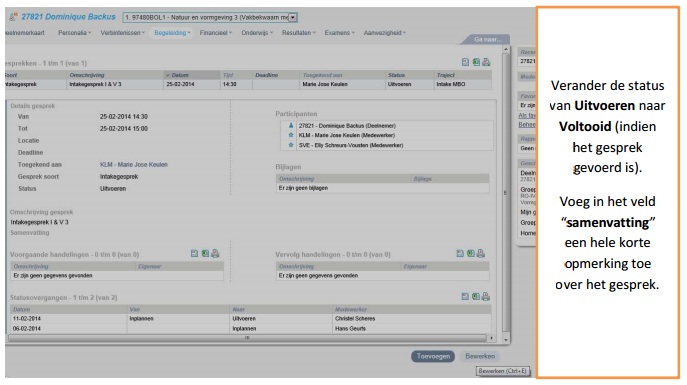
Task: Select the 06-02-2014 Statusovergangen row
Action: tap(251, 328)
